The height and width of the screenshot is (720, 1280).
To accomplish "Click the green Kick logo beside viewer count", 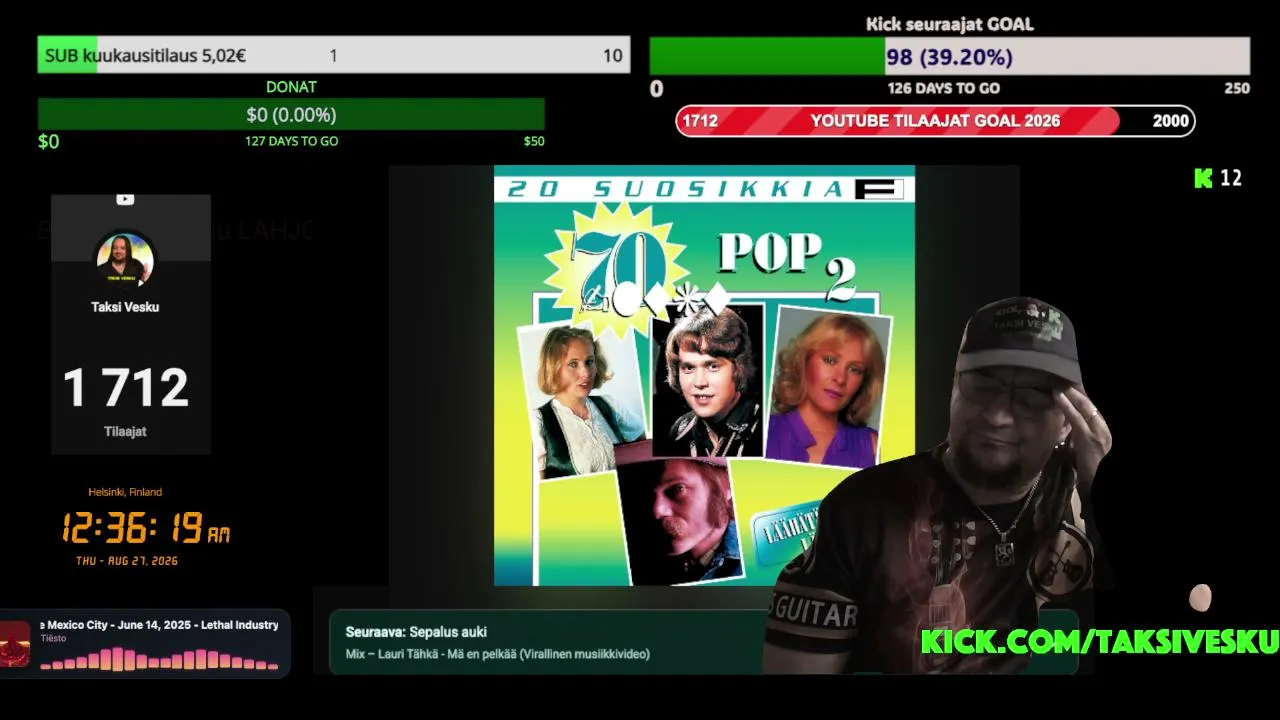I will 1203,178.
